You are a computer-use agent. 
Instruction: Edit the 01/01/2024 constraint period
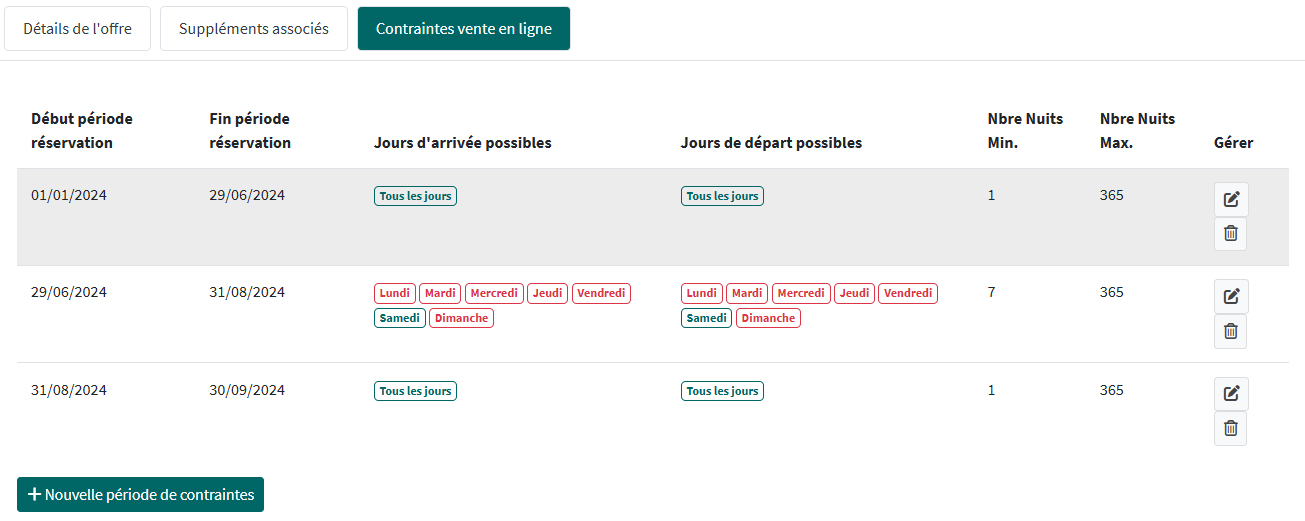click(1231, 199)
